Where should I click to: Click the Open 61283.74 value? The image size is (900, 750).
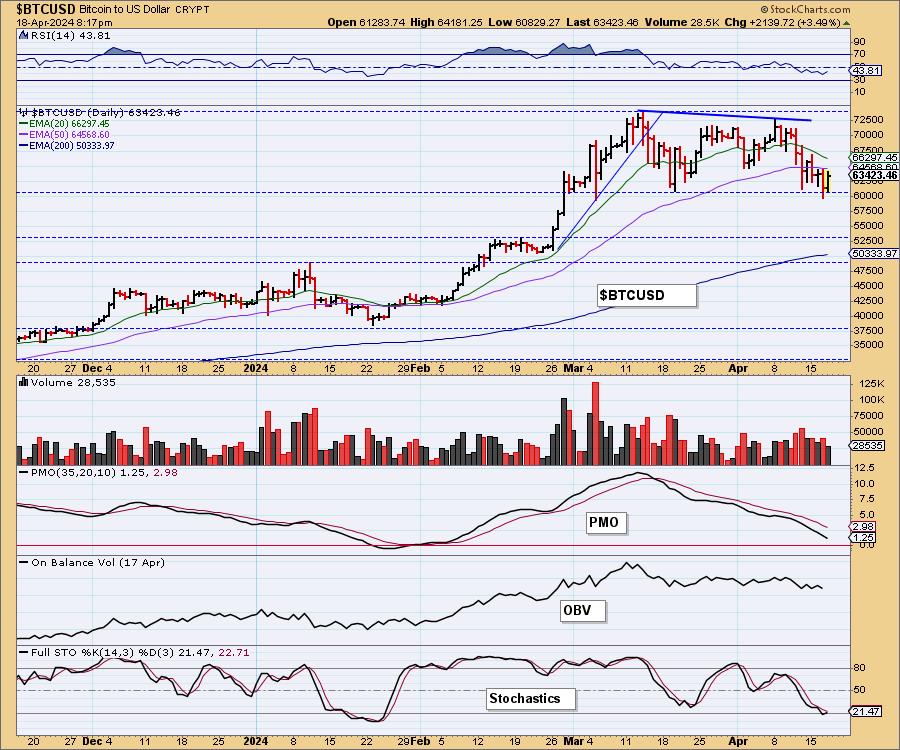(x=366, y=22)
